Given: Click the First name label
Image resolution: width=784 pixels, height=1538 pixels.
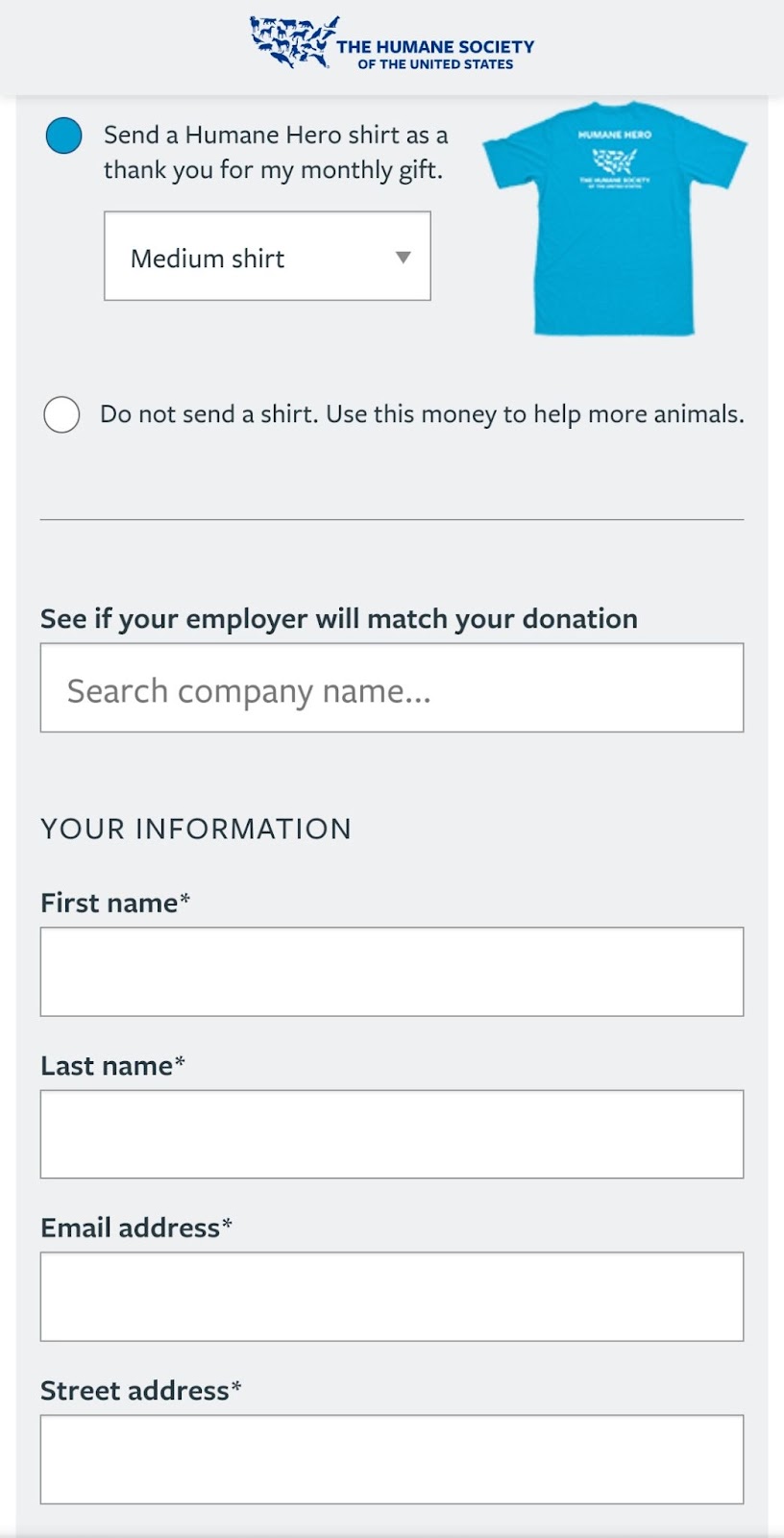Looking at the screenshot, I should coord(115,903).
